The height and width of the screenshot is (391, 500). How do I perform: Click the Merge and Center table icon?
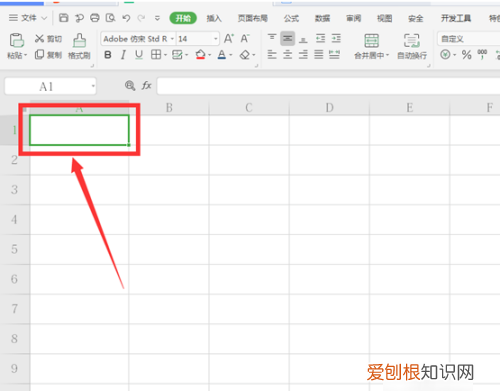click(x=371, y=41)
